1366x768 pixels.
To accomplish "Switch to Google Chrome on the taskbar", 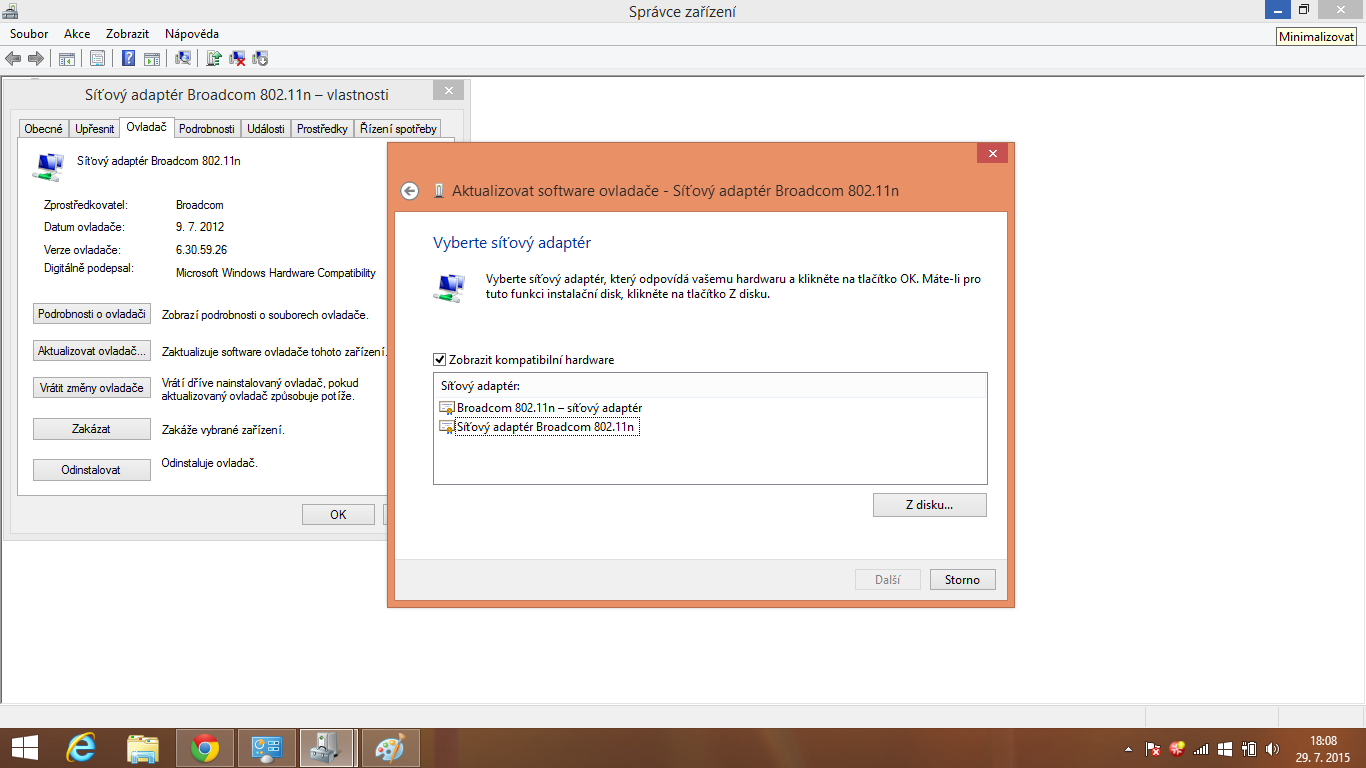I will pyautogui.click(x=205, y=748).
